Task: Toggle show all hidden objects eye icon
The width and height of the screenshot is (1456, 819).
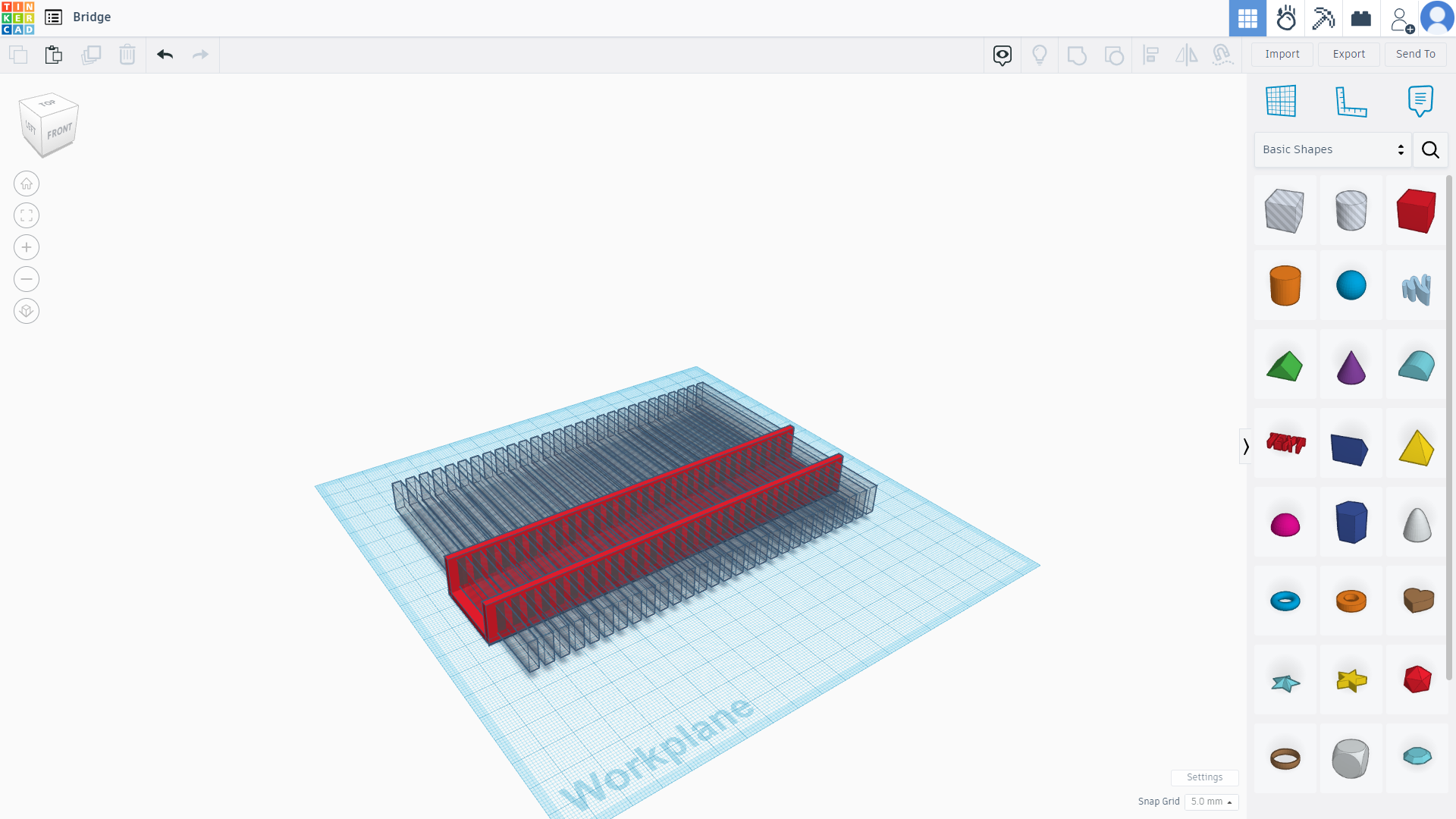Action: coord(1003,55)
